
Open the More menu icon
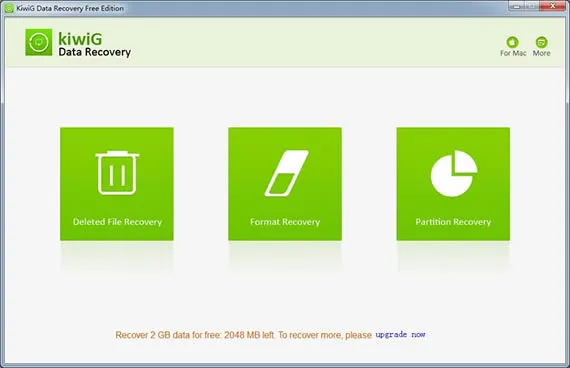[x=541, y=42]
